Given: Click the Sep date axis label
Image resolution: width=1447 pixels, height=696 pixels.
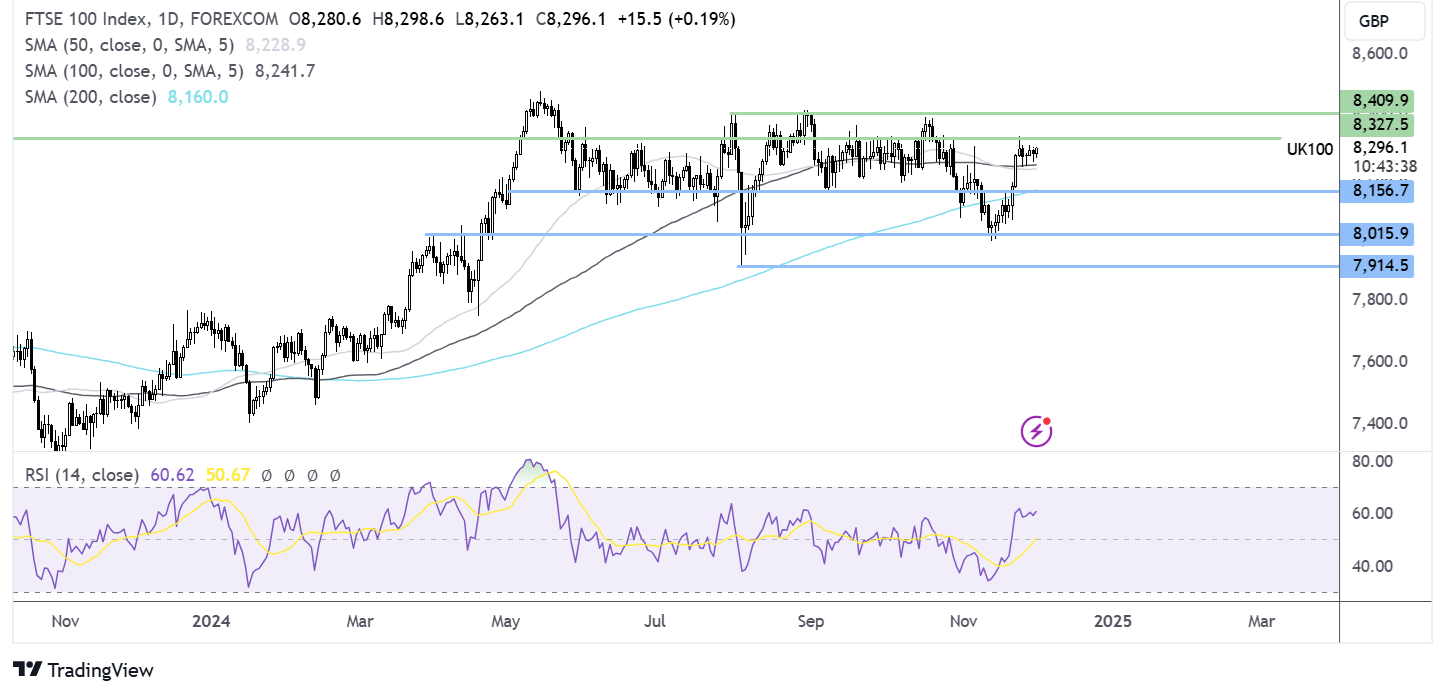Looking at the screenshot, I should tap(811, 621).
